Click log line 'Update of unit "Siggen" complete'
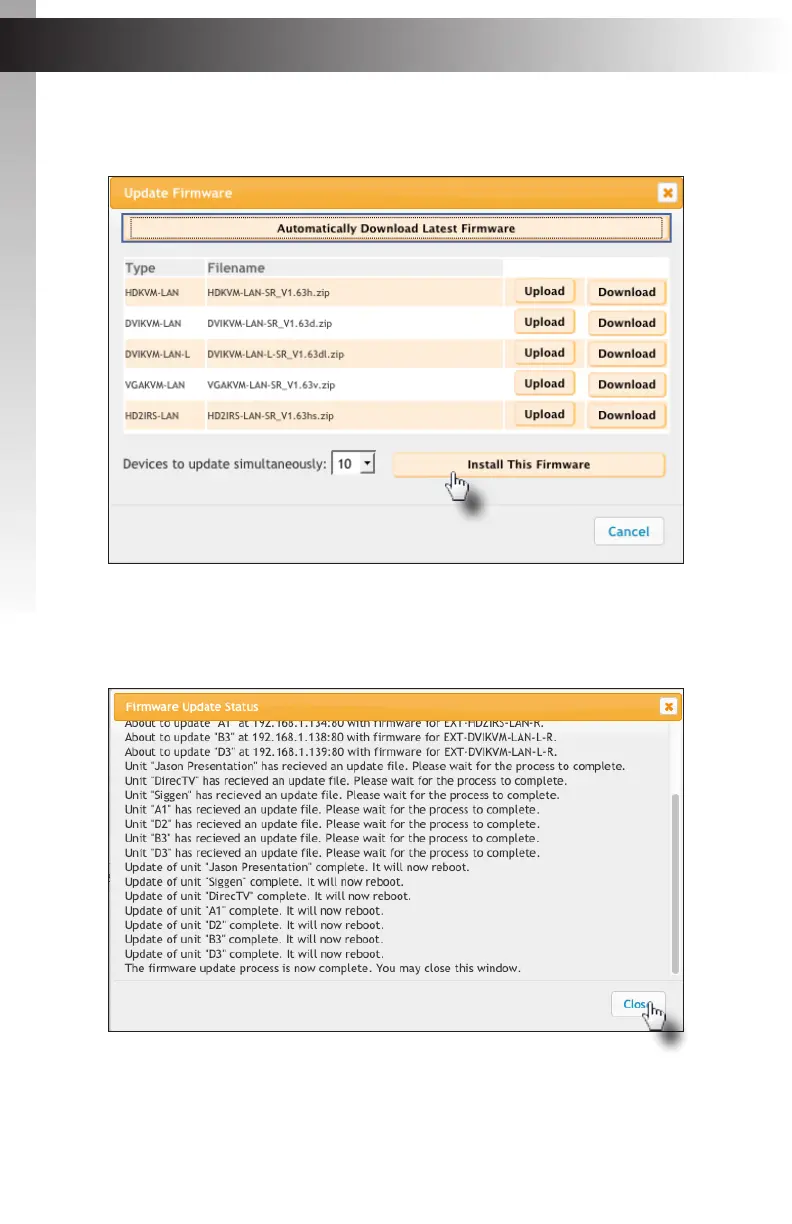The image size is (792, 1224). pos(264,882)
